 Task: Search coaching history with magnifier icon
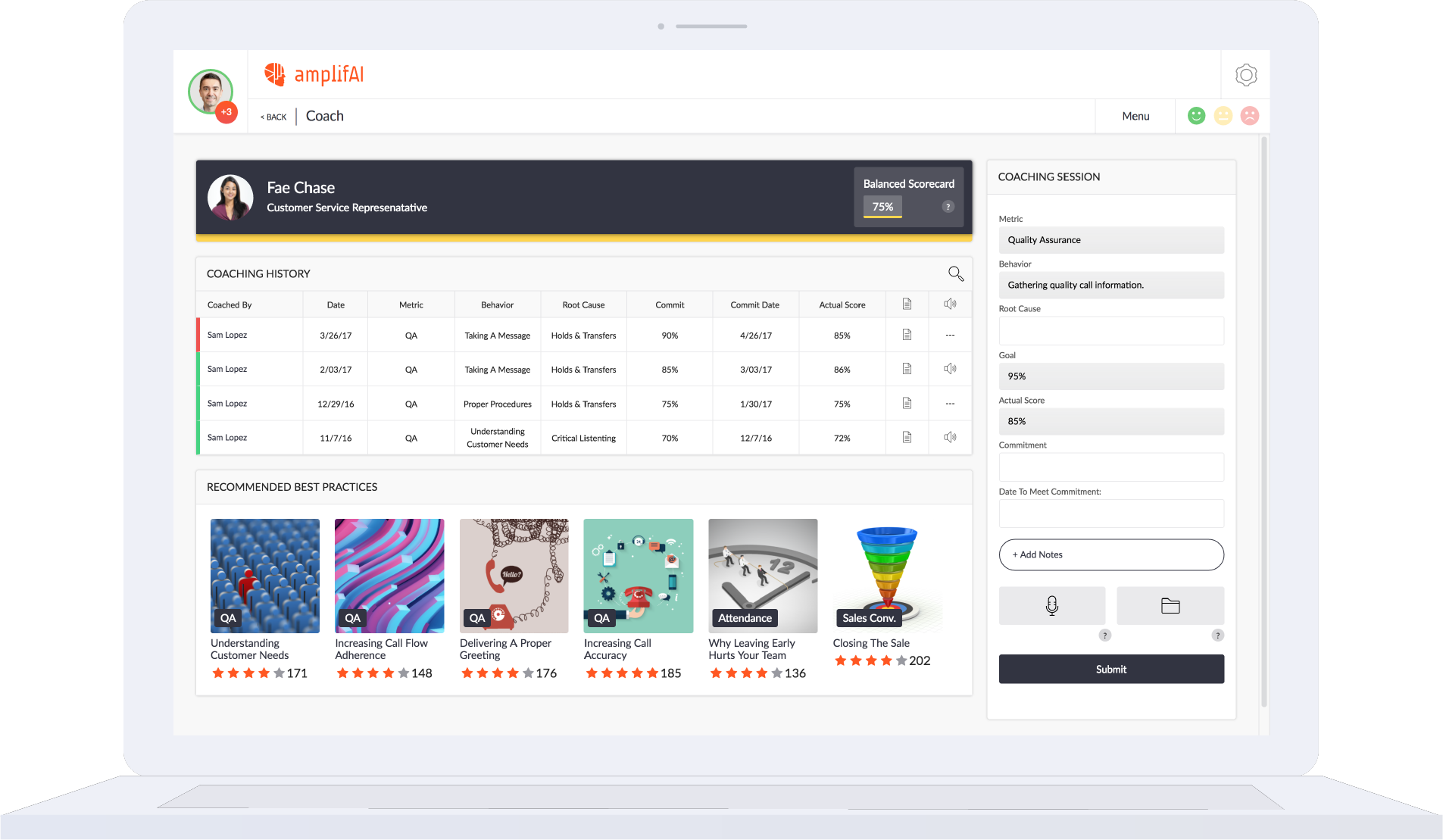955,273
